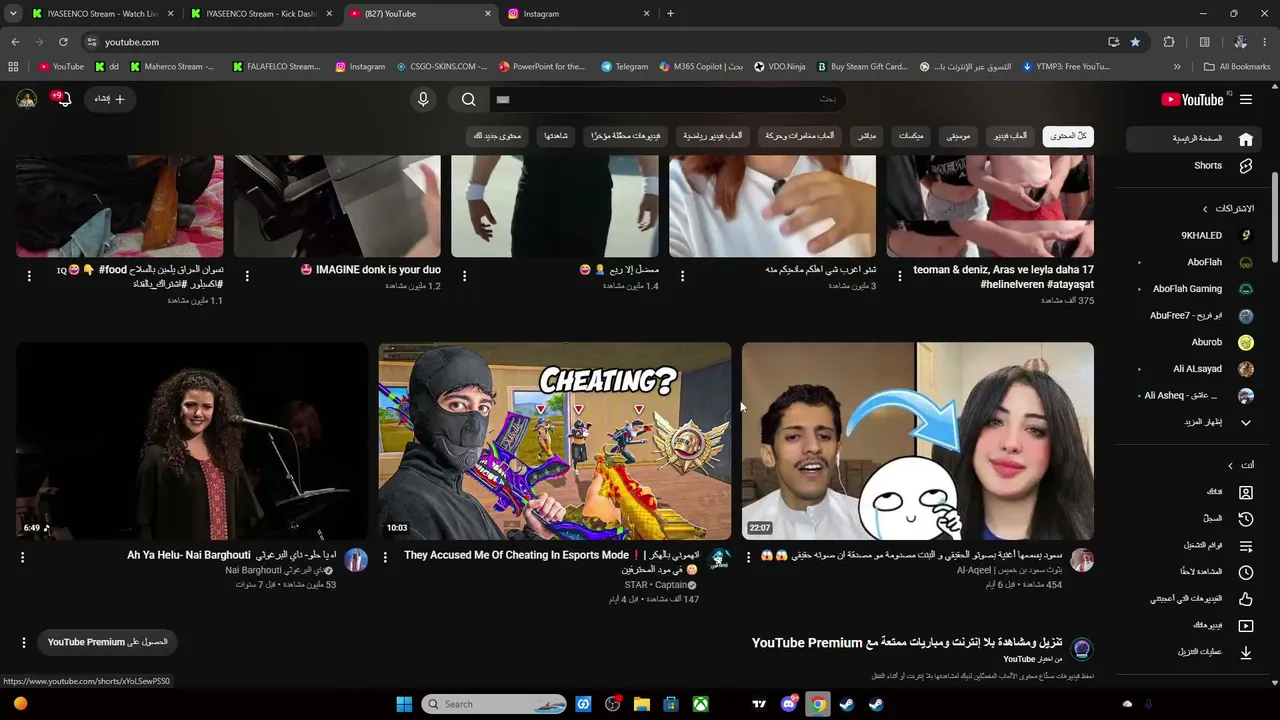Image resolution: width=1280 pixels, height=720 pixels.
Task: Open the Telegram bookmark
Action: point(624,67)
